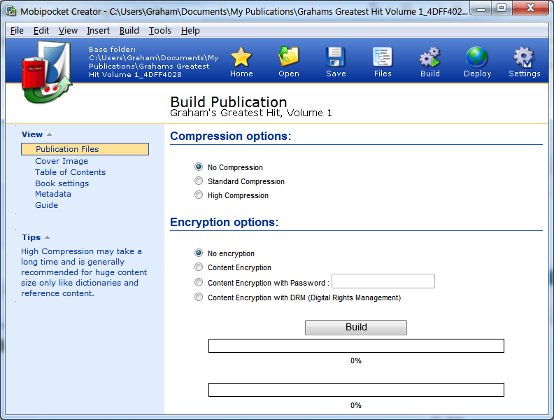
Task: Select the Build gears icon in the toolbar
Action: click(430, 57)
